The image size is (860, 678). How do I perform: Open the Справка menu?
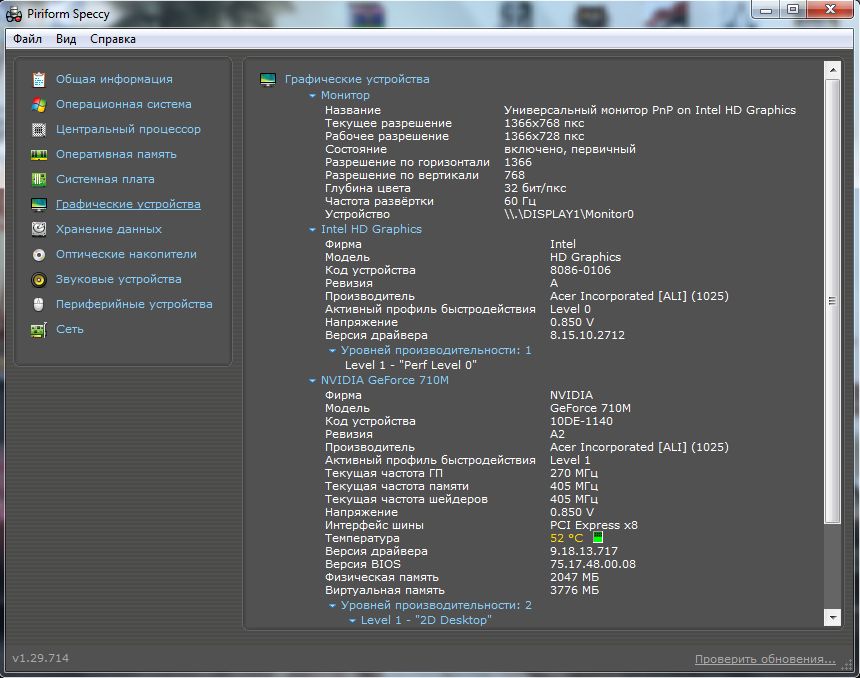(113, 39)
